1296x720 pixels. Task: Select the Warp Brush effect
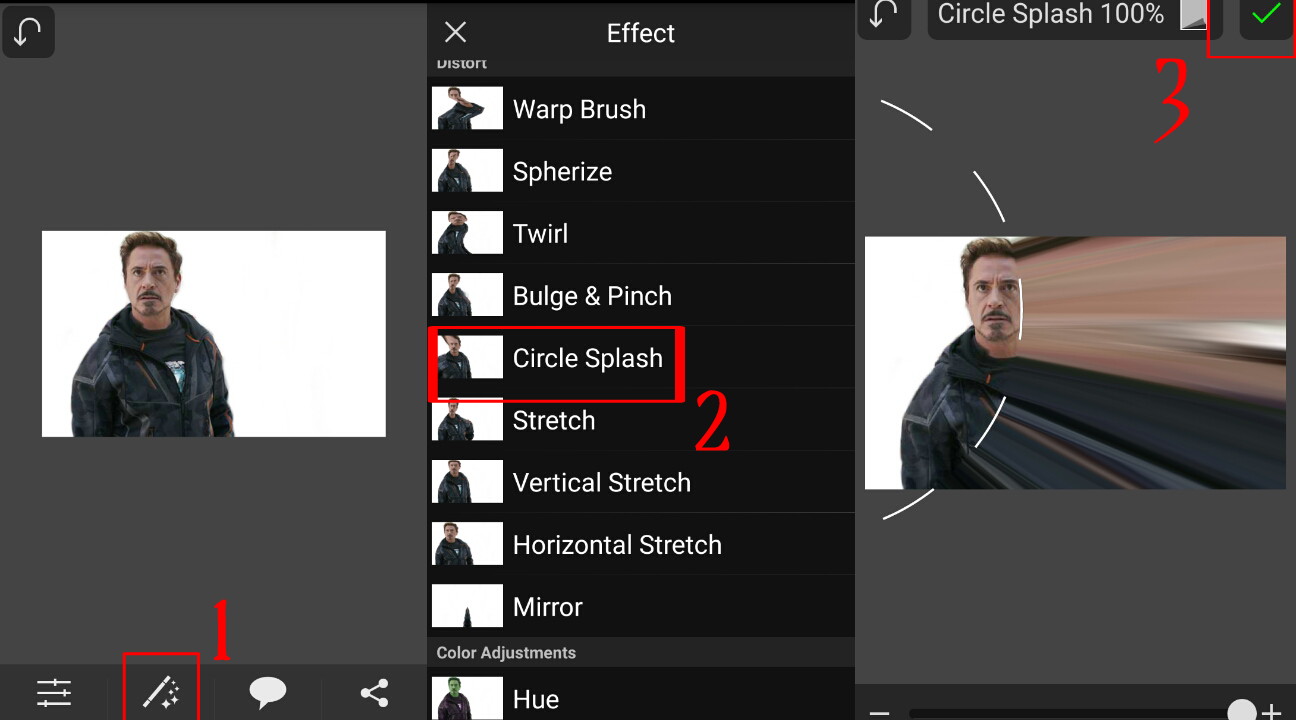[x=579, y=109]
